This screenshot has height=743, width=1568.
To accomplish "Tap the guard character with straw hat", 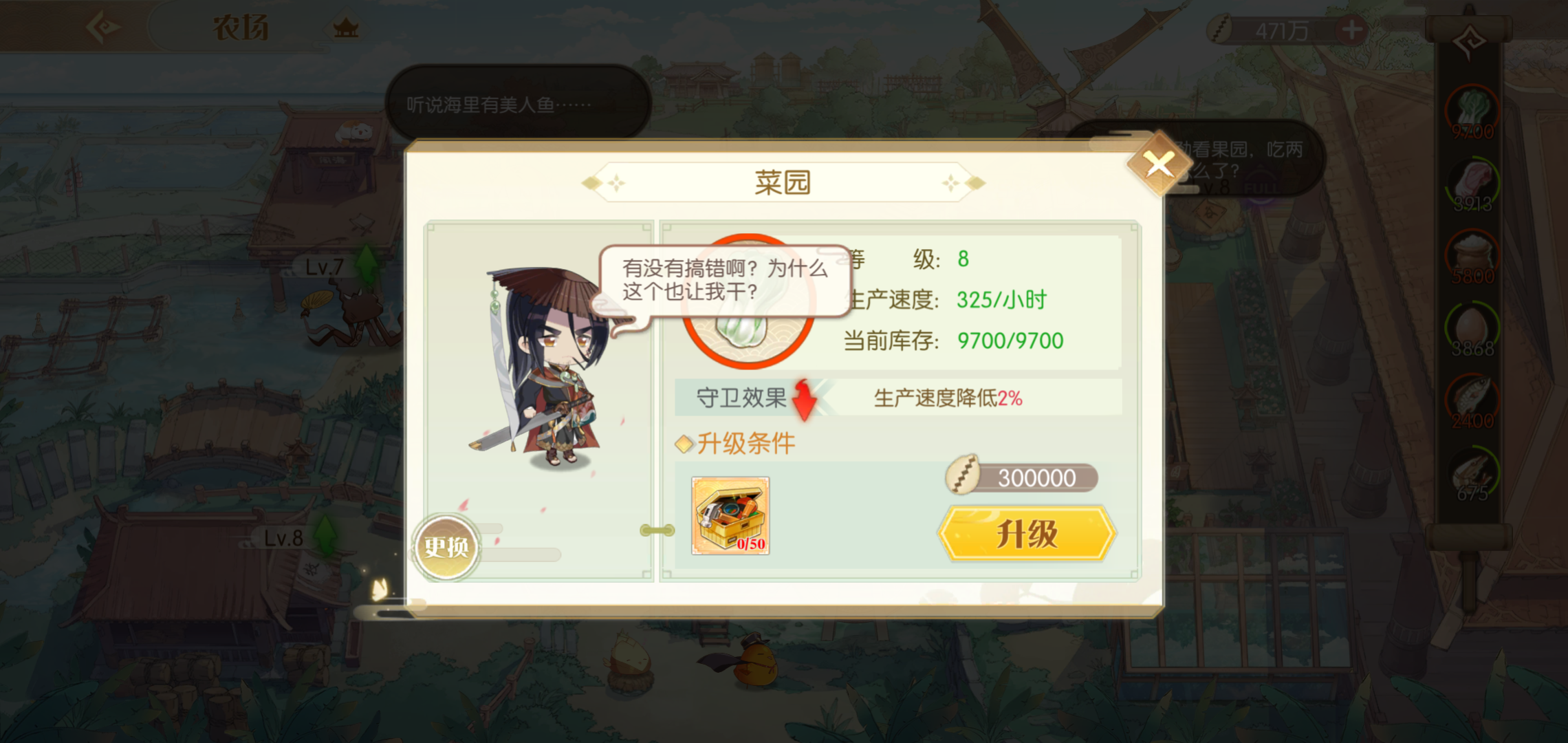I will point(545,368).
